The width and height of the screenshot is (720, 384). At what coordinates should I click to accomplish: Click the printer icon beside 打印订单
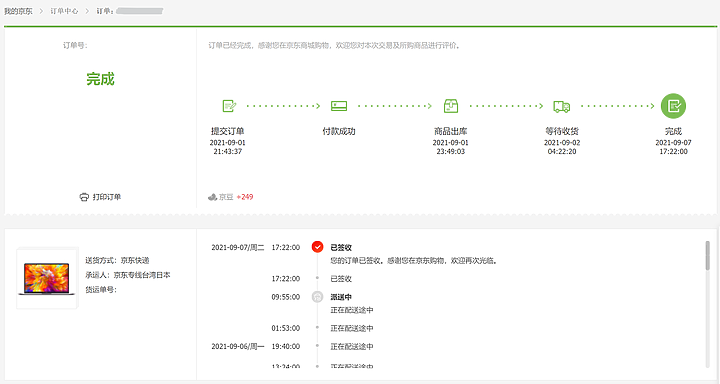(x=84, y=197)
